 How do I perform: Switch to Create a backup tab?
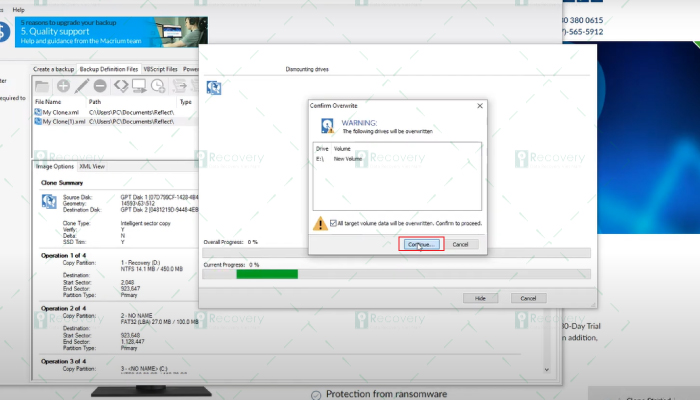53,69
